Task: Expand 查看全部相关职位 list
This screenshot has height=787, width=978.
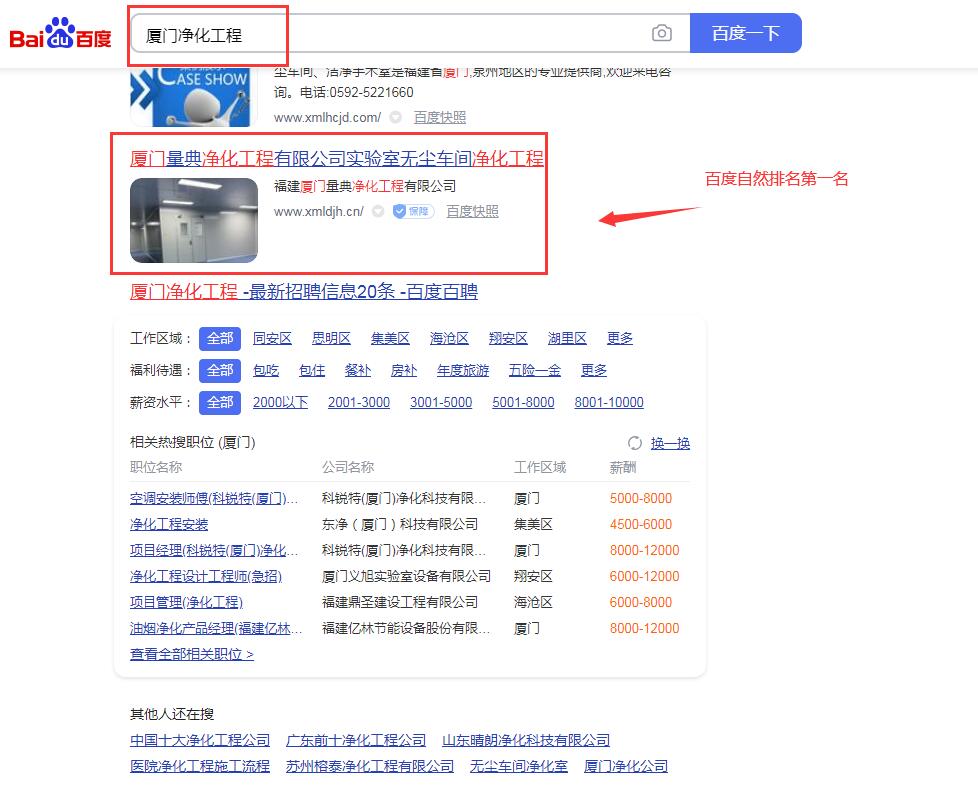Action: [192, 655]
